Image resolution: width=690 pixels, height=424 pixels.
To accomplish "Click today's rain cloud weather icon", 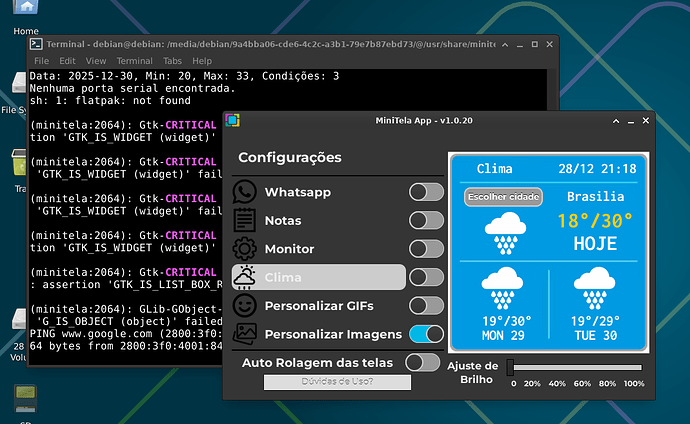I will click(x=506, y=236).
